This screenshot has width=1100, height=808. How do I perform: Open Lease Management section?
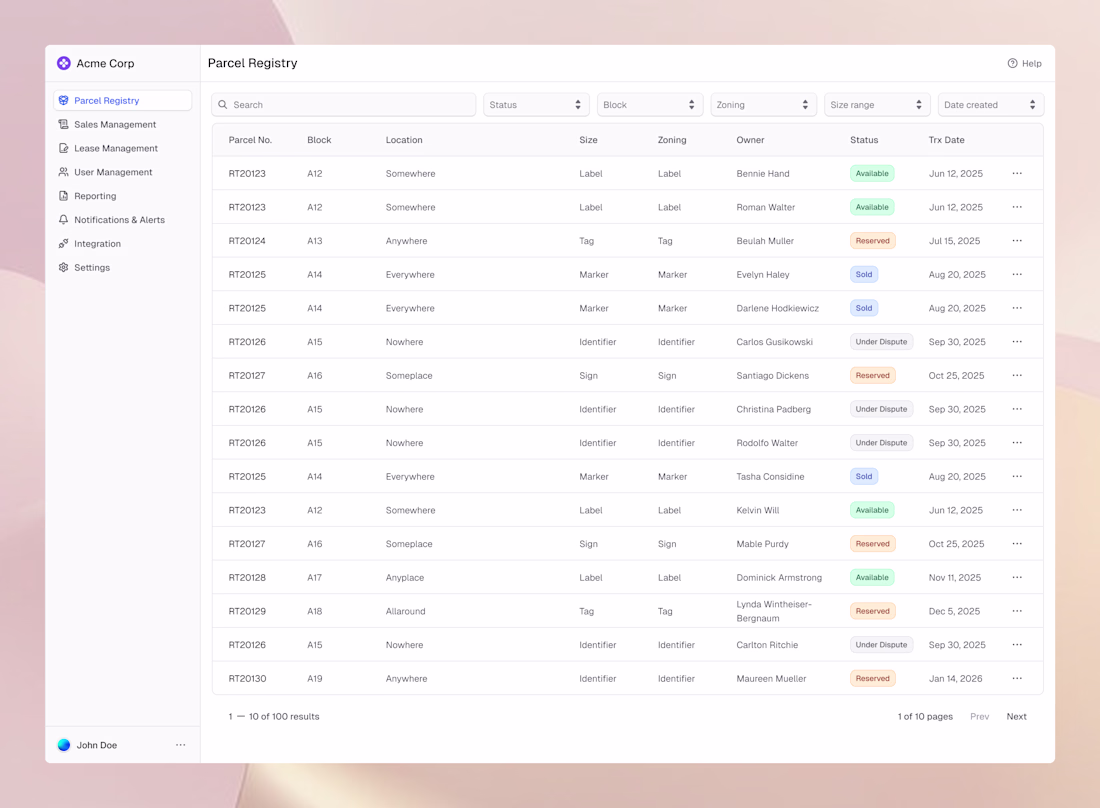(123, 148)
